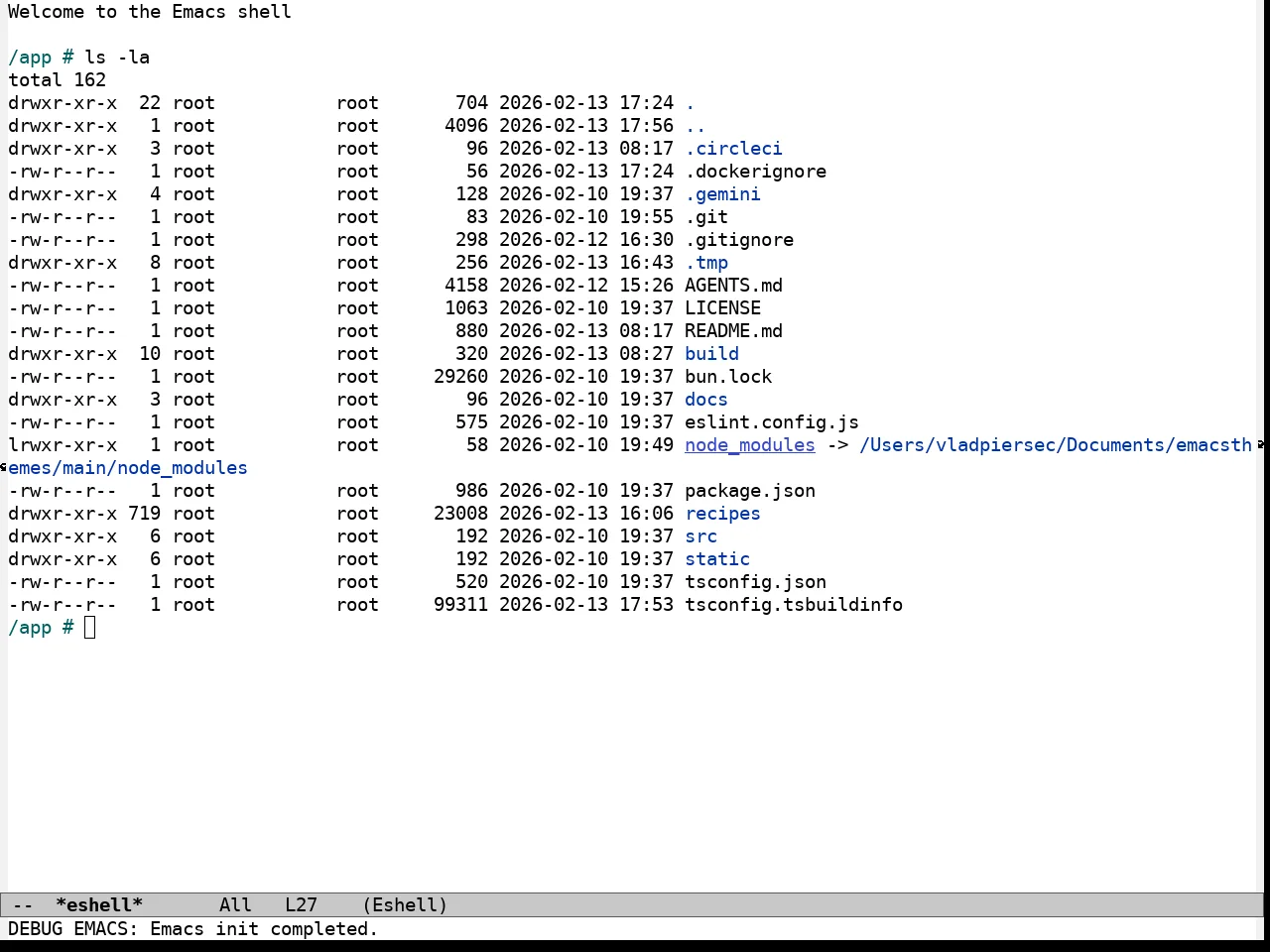Open the recipes directory entry
The image size is (1270, 952).
click(722, 514)
